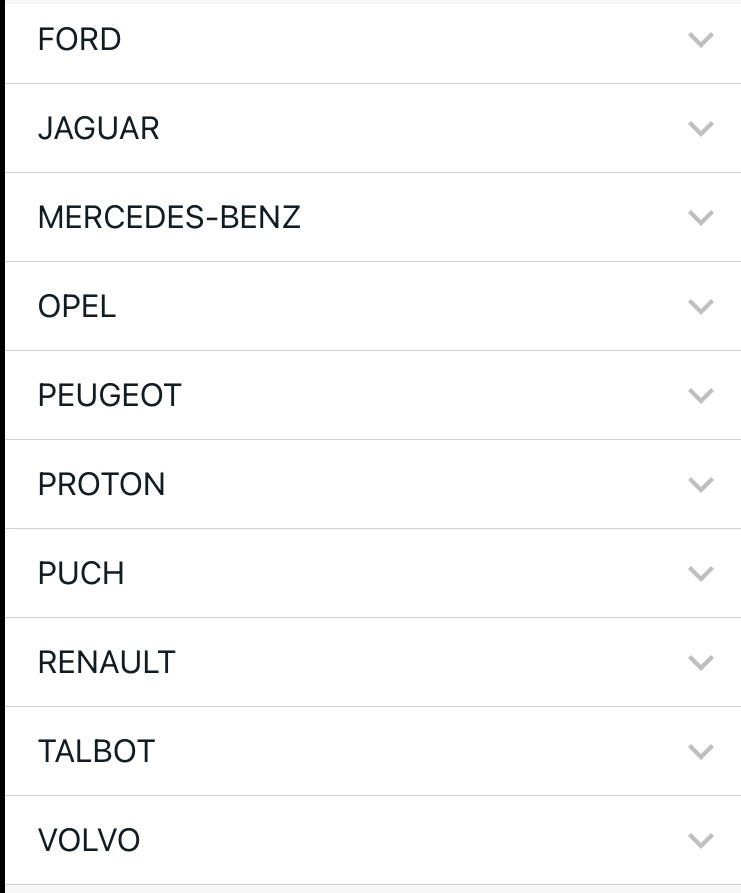Expand the PROTON chevron
Screen dimensions: 741x893
pos(701,485)
